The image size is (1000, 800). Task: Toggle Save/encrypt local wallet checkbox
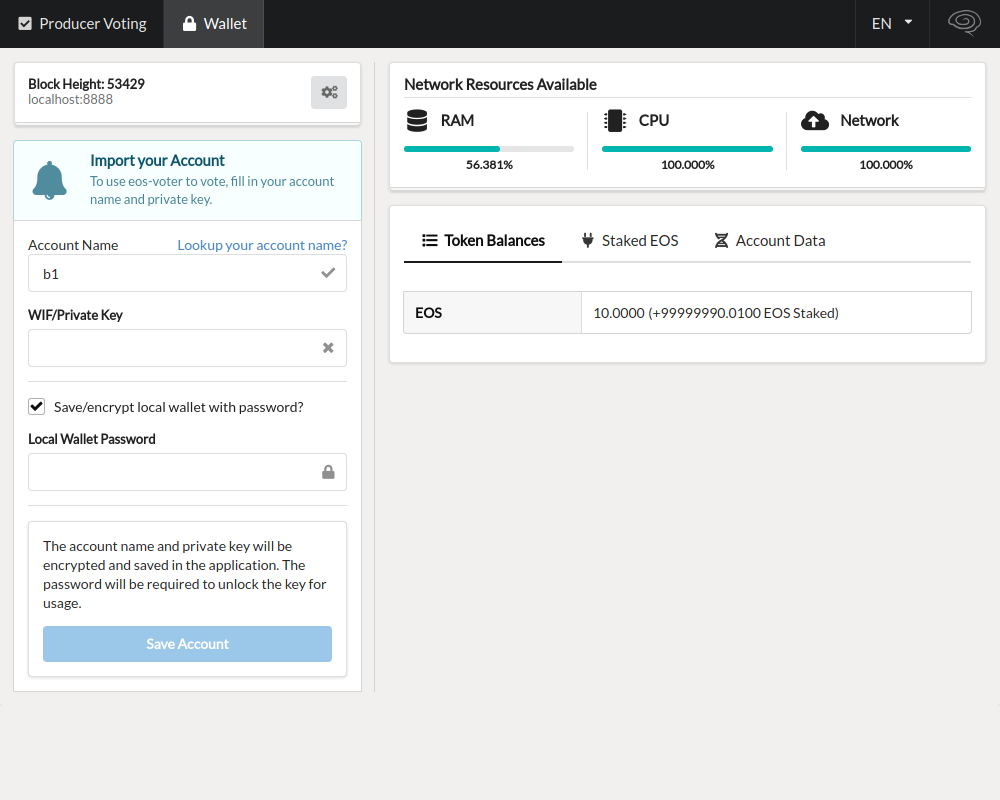(37, 406)
